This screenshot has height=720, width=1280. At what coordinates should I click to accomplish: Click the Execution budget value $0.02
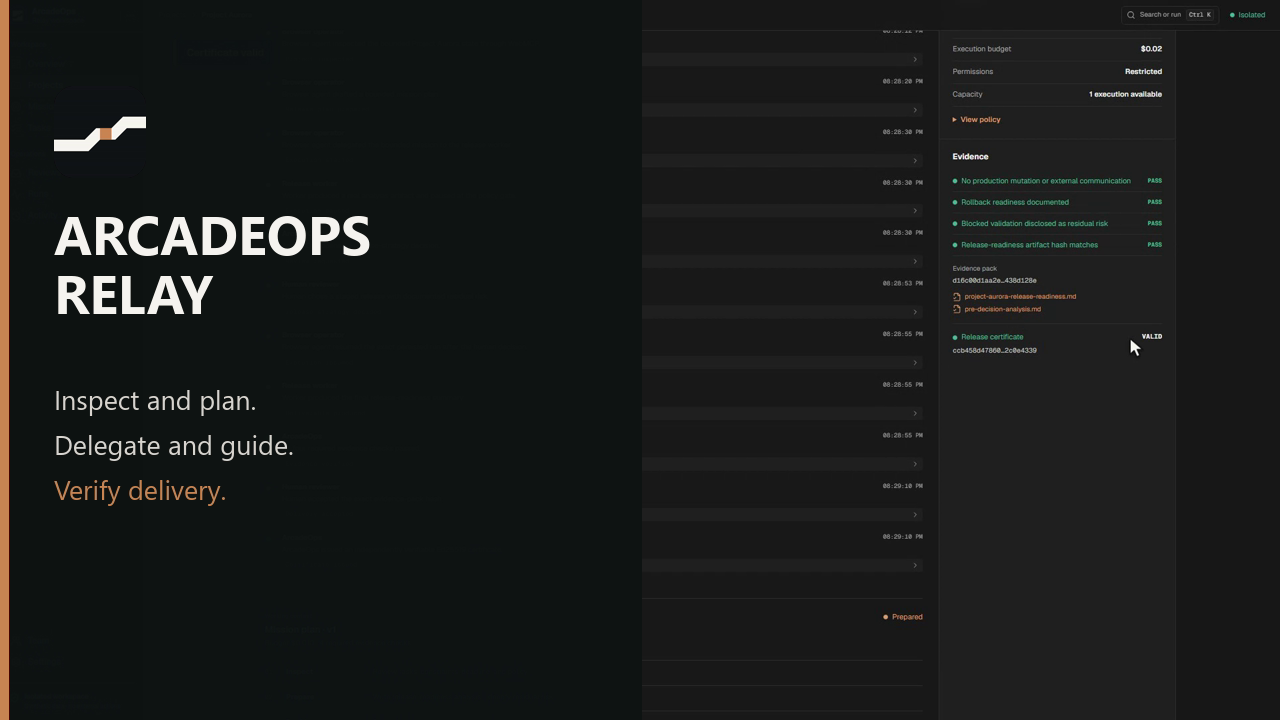tap(1151, 49)
